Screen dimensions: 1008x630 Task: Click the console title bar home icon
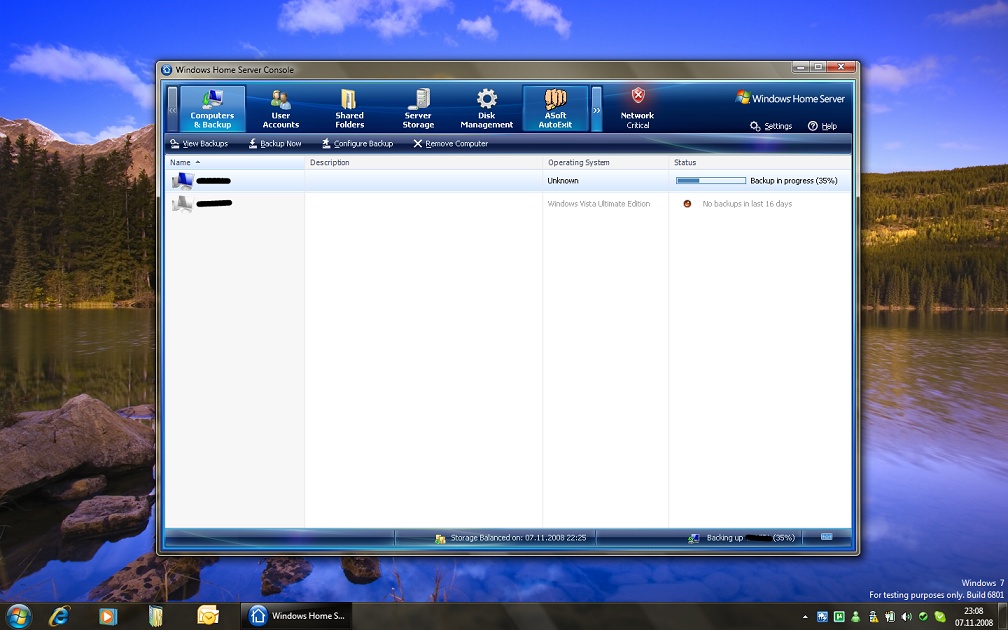point(167,69)
